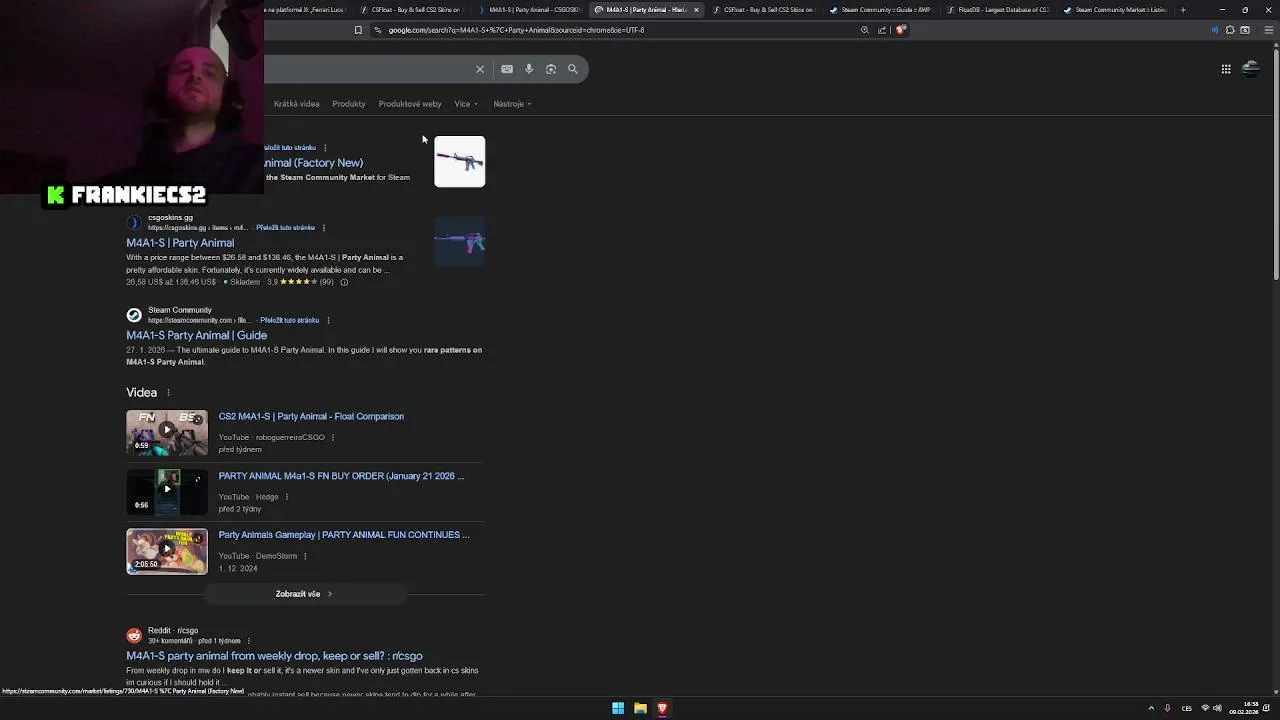Expand the Více filter dropdown
Image resolution: width=1280 pixels, height=720 pixels.
coord(465,104)
